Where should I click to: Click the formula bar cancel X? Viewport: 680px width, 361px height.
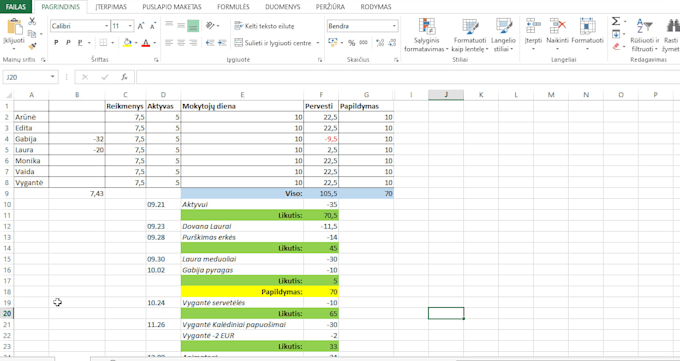click(85, 77)
